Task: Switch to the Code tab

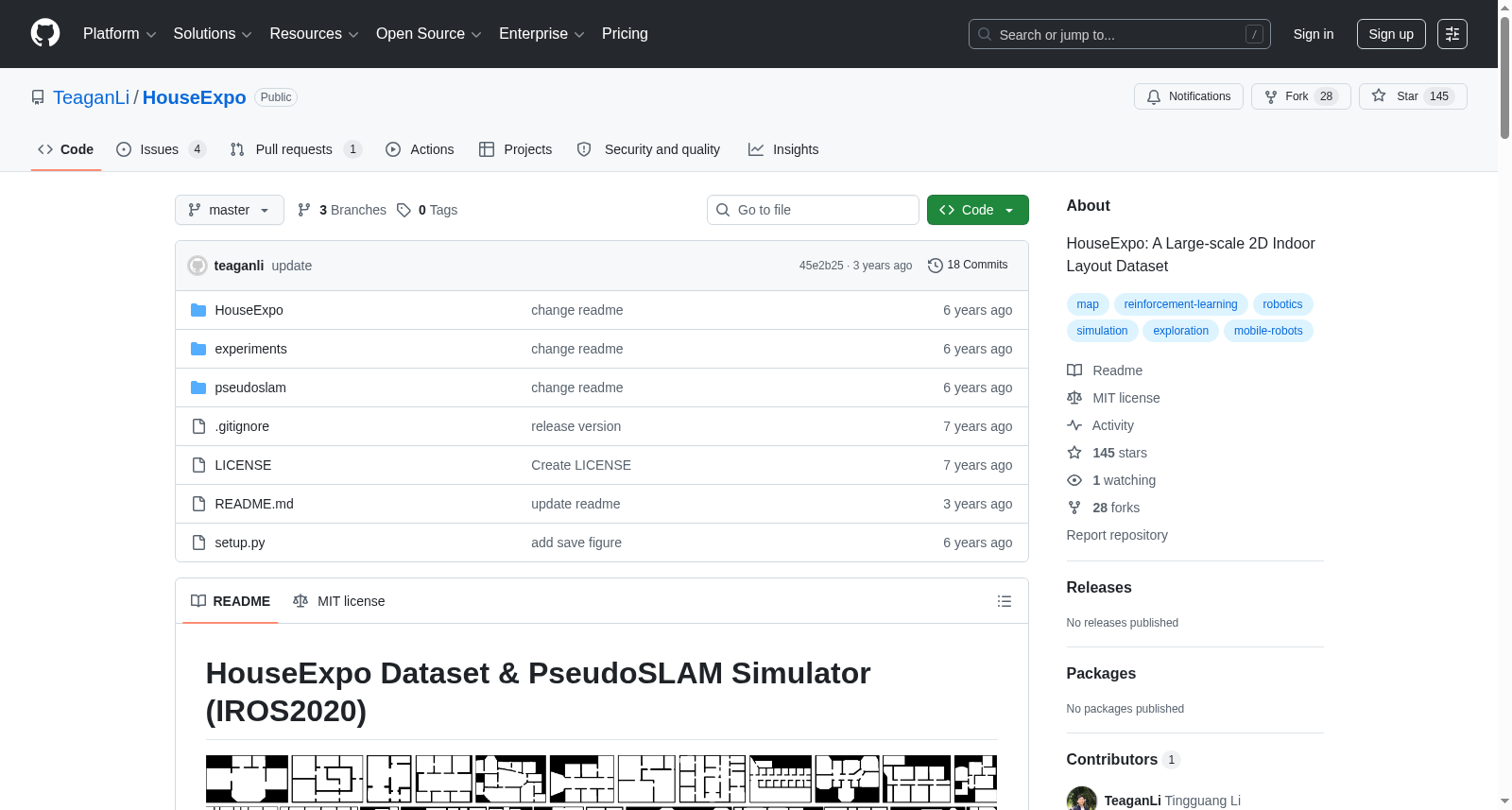Action: click(x=66, y=149)
